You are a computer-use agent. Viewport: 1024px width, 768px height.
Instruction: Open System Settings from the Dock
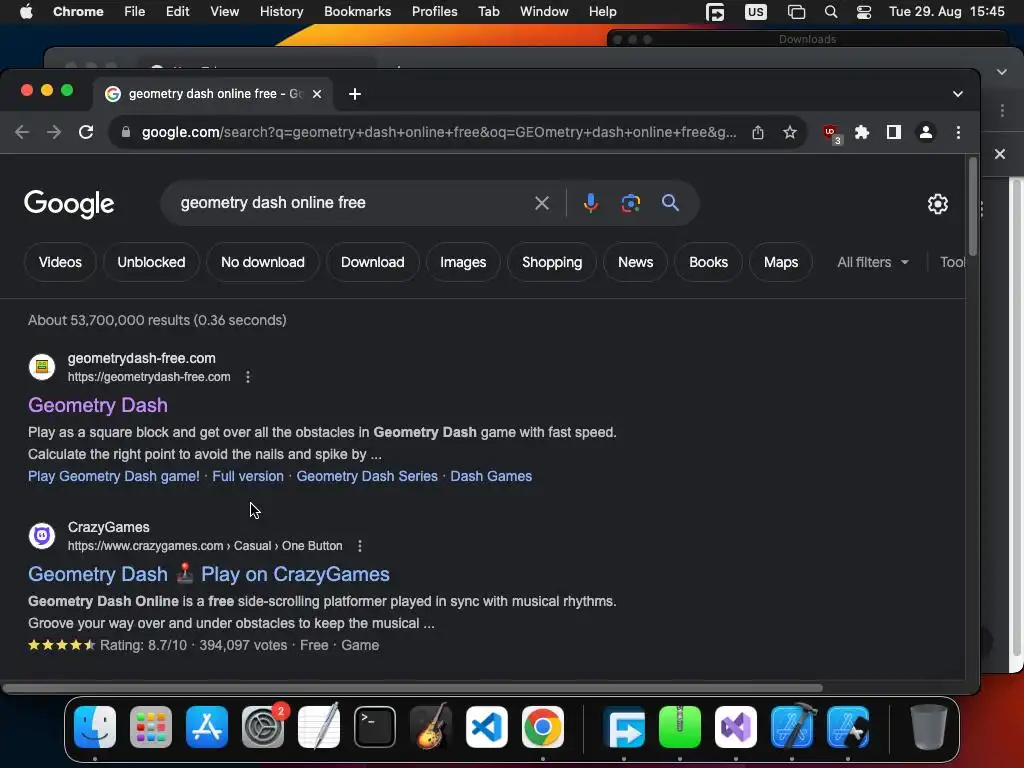point(263,727)
